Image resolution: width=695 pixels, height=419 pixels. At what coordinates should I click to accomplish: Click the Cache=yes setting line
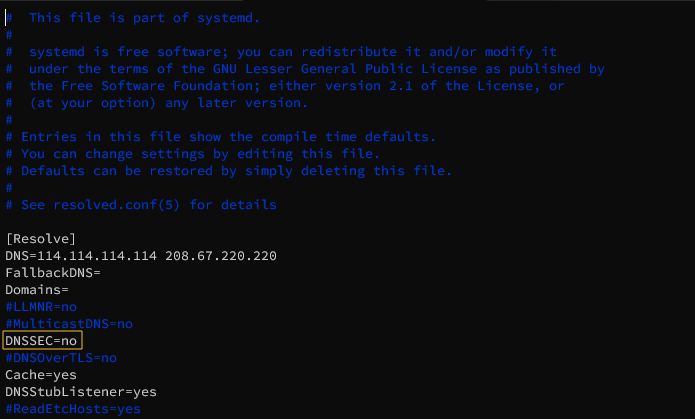coord(41,375)
